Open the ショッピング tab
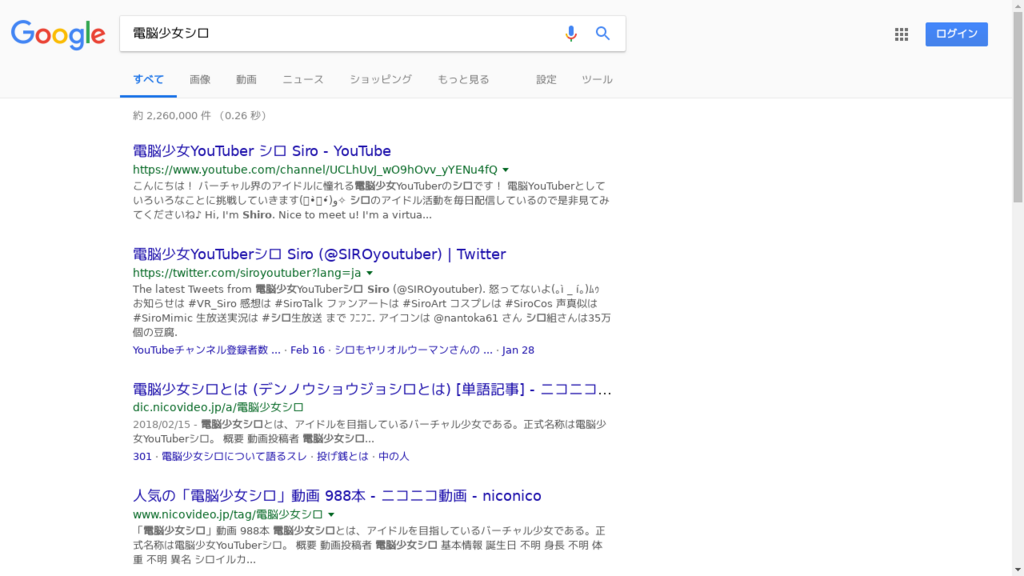The image size is (1024, 576). pos(381,80)
